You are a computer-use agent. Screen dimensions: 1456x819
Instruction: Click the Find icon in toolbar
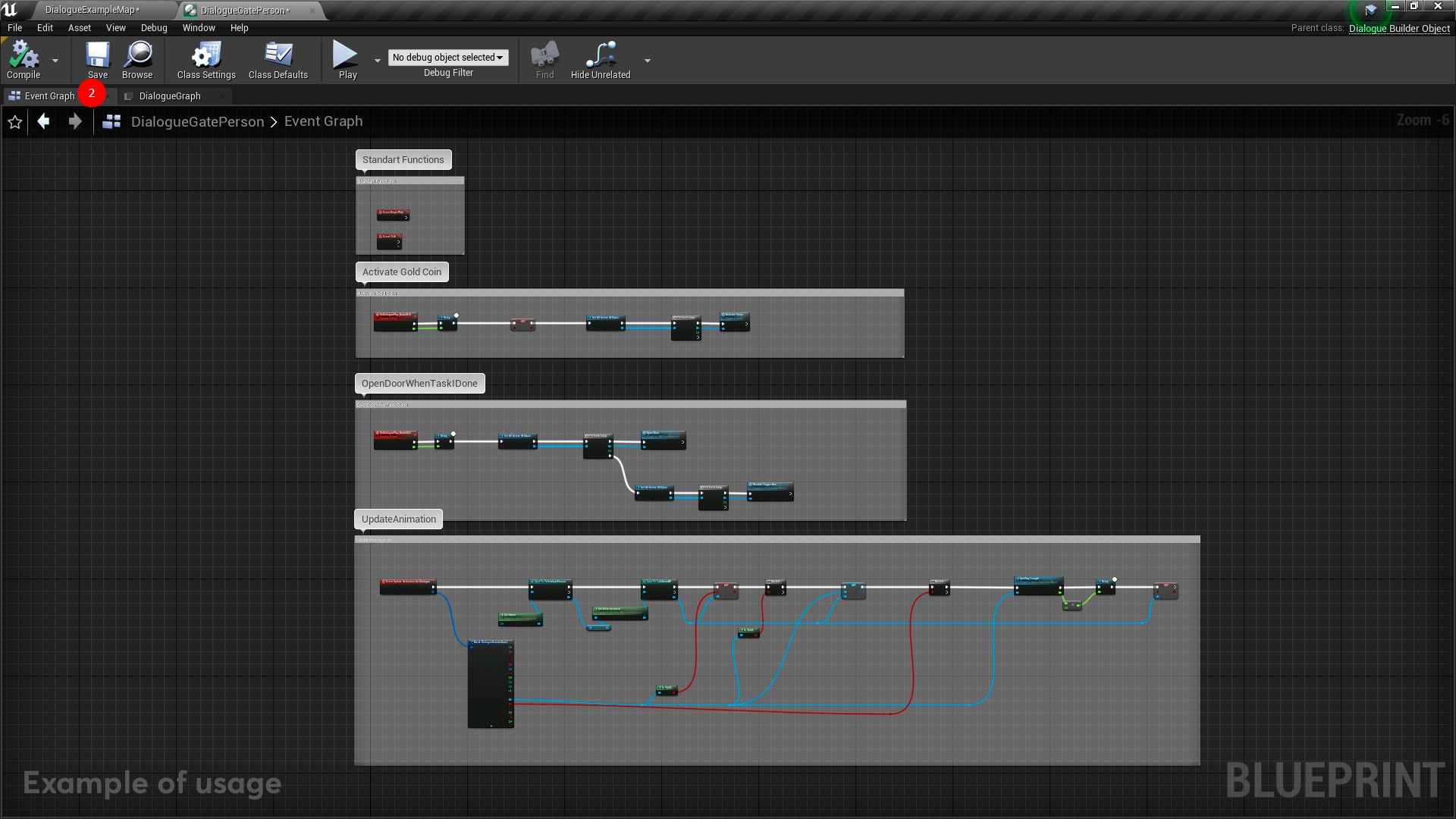click(544, 57)
